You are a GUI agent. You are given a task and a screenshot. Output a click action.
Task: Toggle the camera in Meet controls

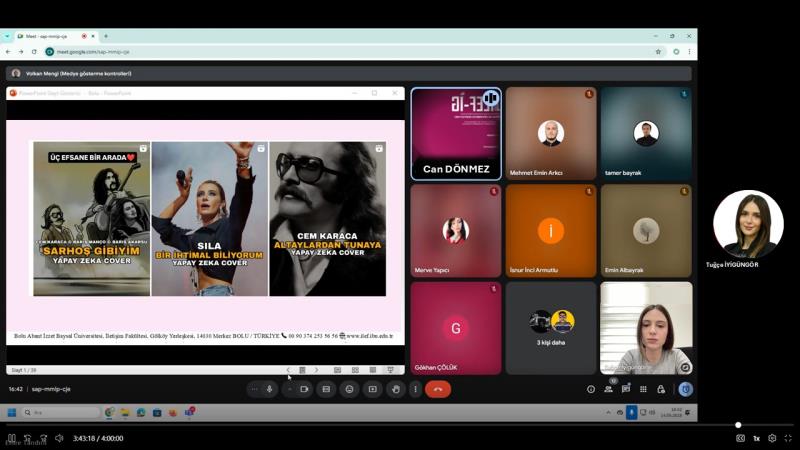pyautogui.click(x=305, y=389)
